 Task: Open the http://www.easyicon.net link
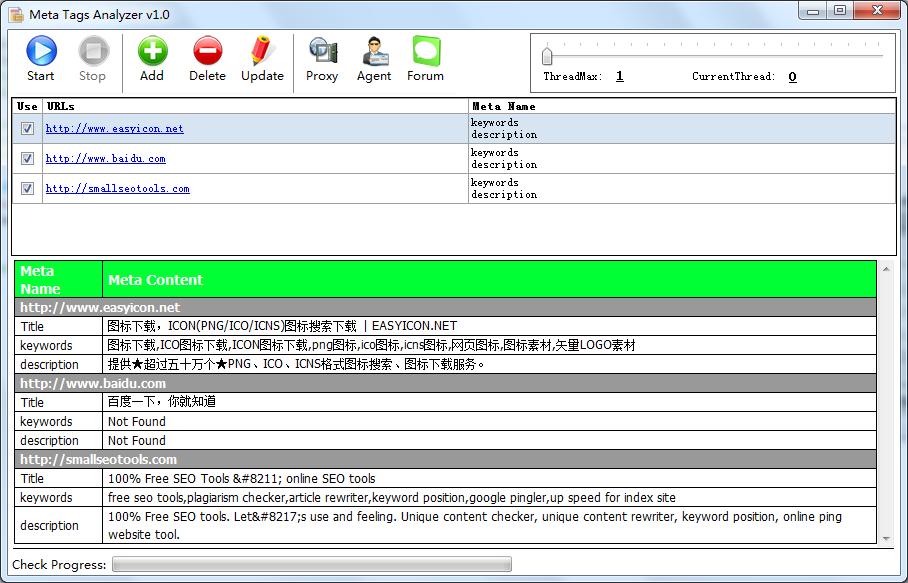click(114, 128)
